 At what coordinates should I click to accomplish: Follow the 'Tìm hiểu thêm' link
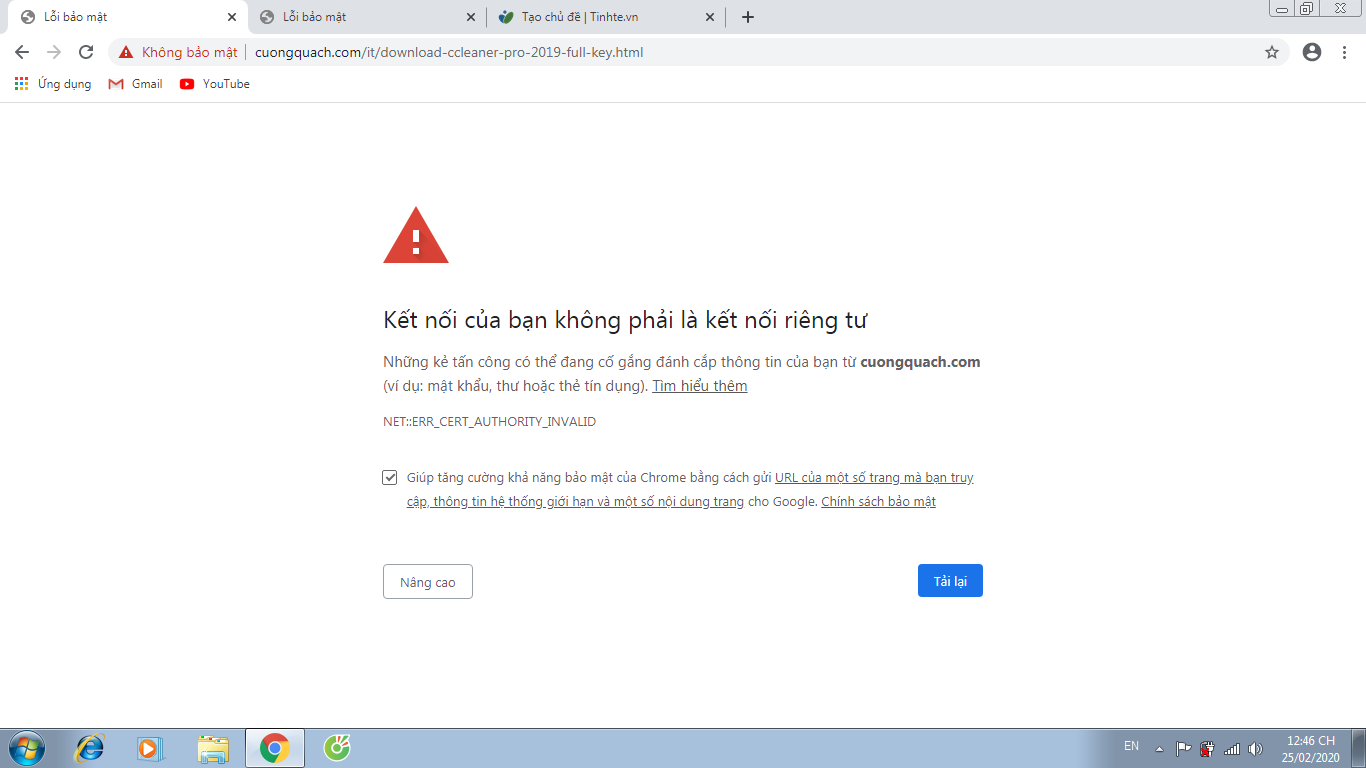[700, 386]
